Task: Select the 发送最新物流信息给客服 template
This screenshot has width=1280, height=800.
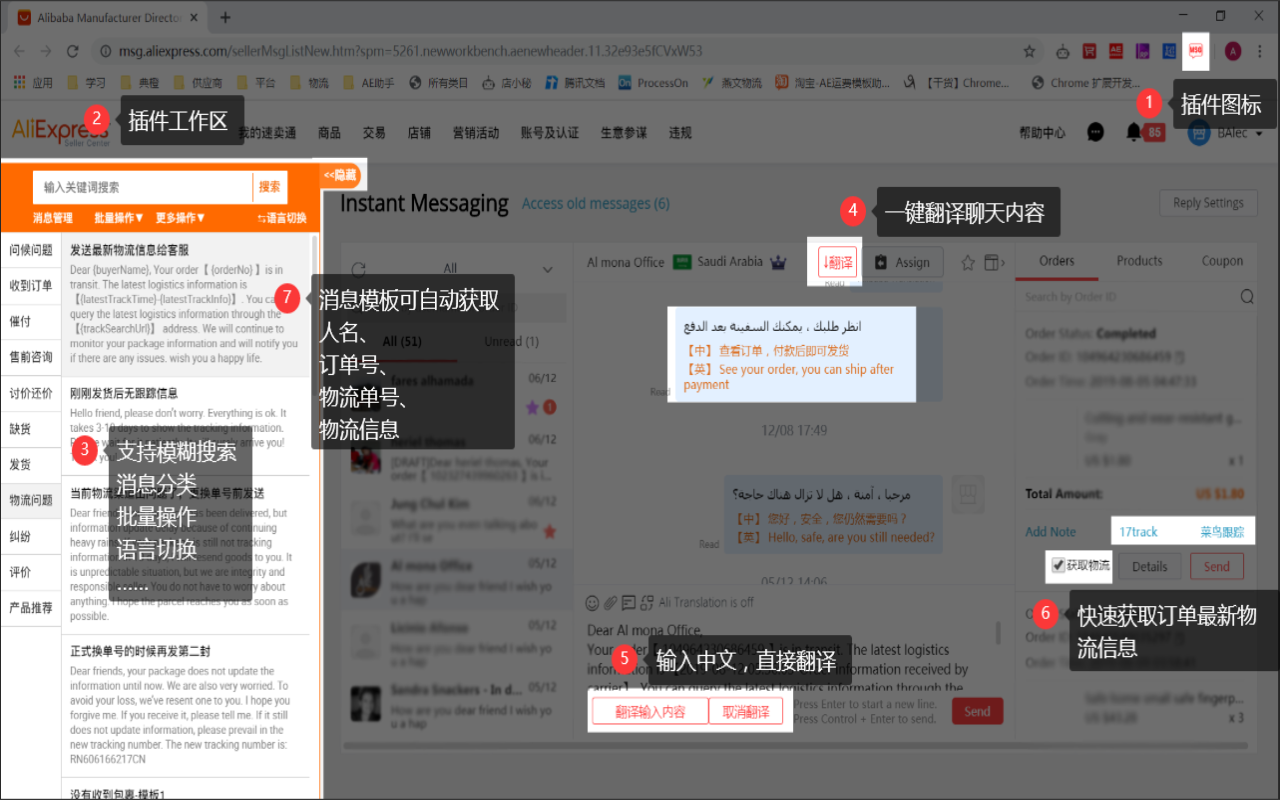Action: [186, 306]
